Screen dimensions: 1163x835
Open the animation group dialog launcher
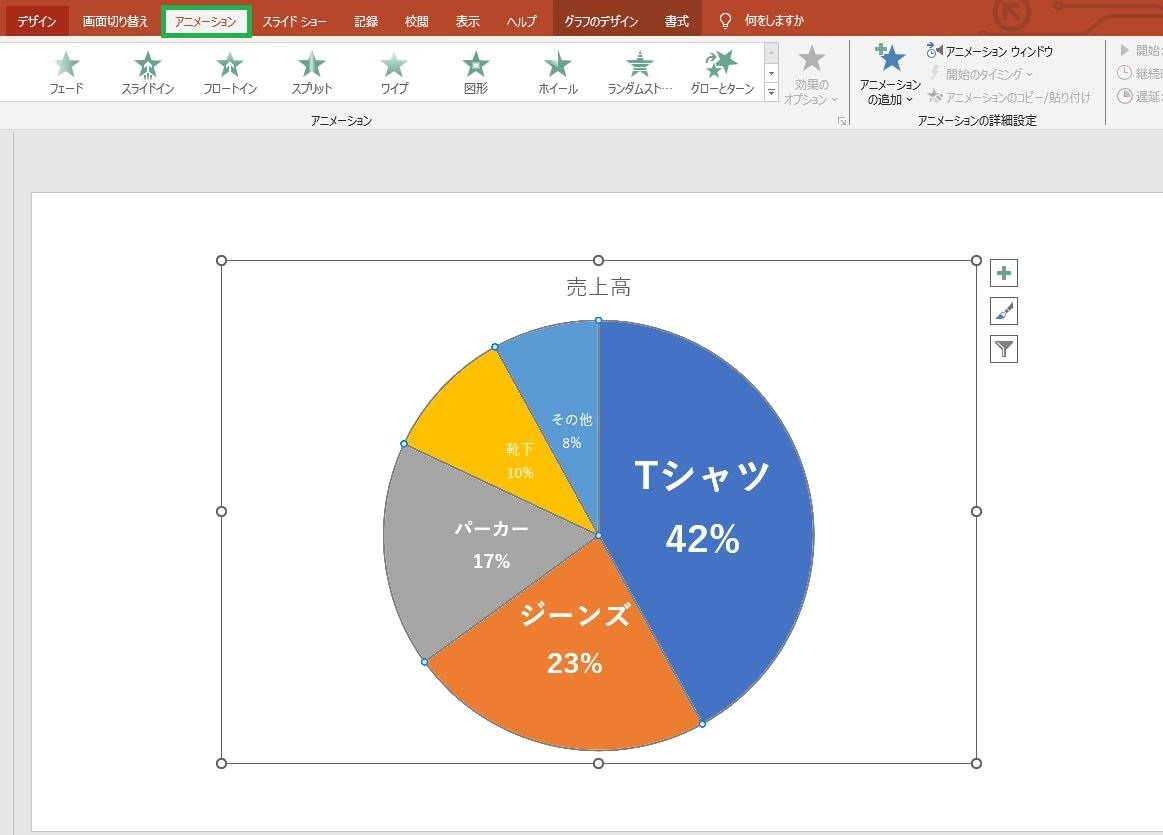coord(842,120)
